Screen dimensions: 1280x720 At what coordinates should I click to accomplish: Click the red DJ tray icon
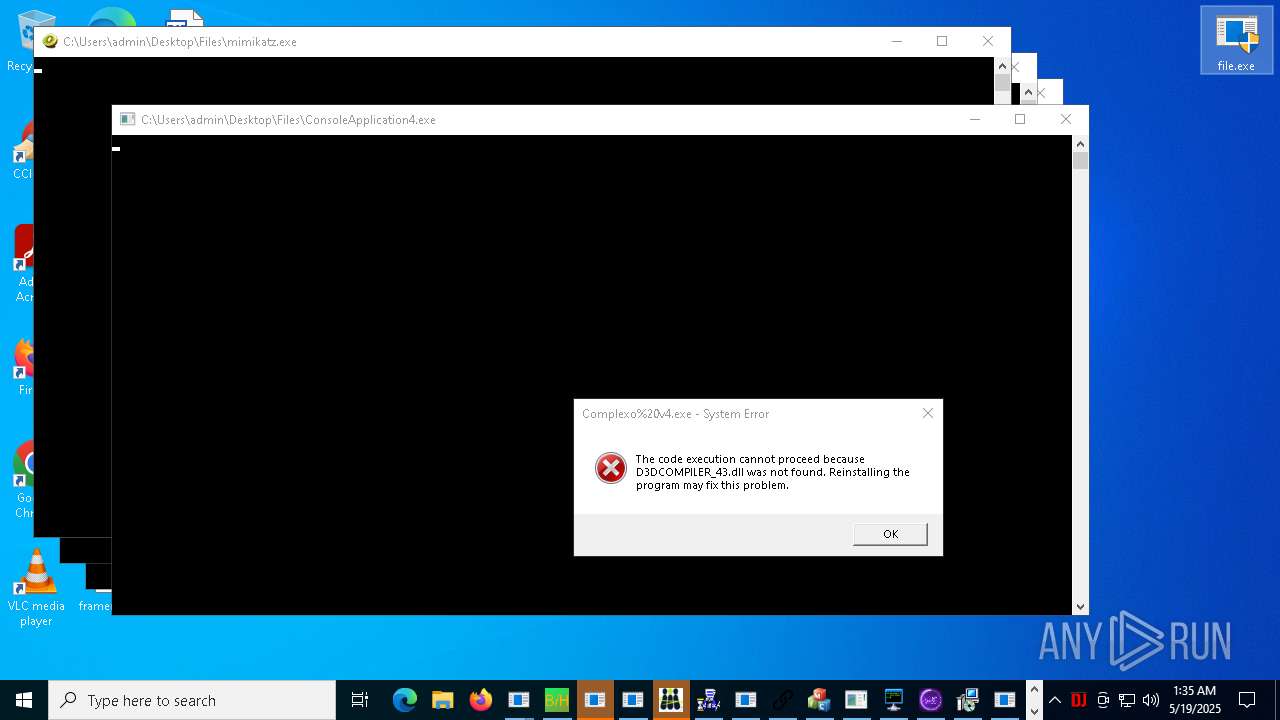1079,700
